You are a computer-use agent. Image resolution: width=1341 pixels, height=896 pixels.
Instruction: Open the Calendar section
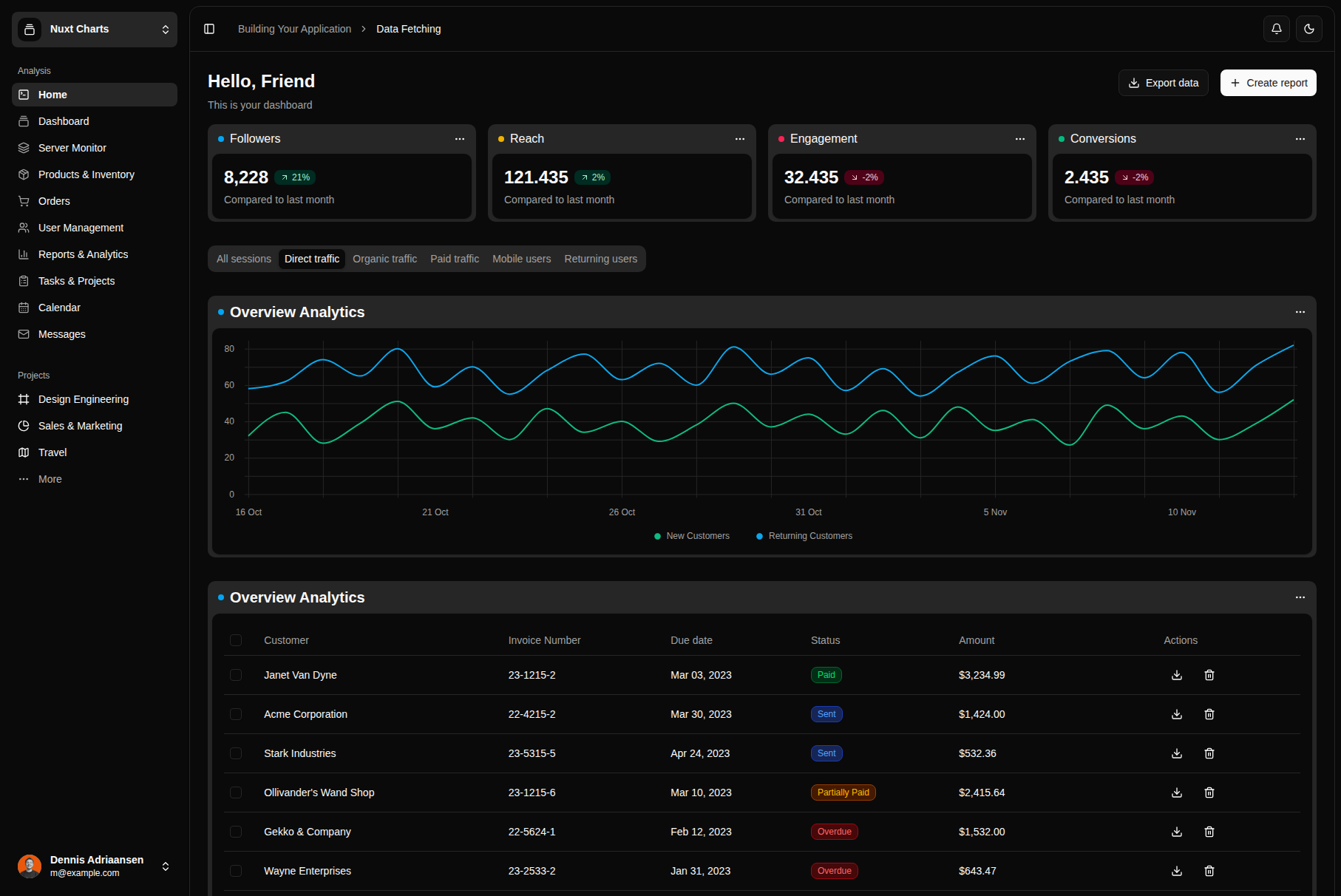59,307
